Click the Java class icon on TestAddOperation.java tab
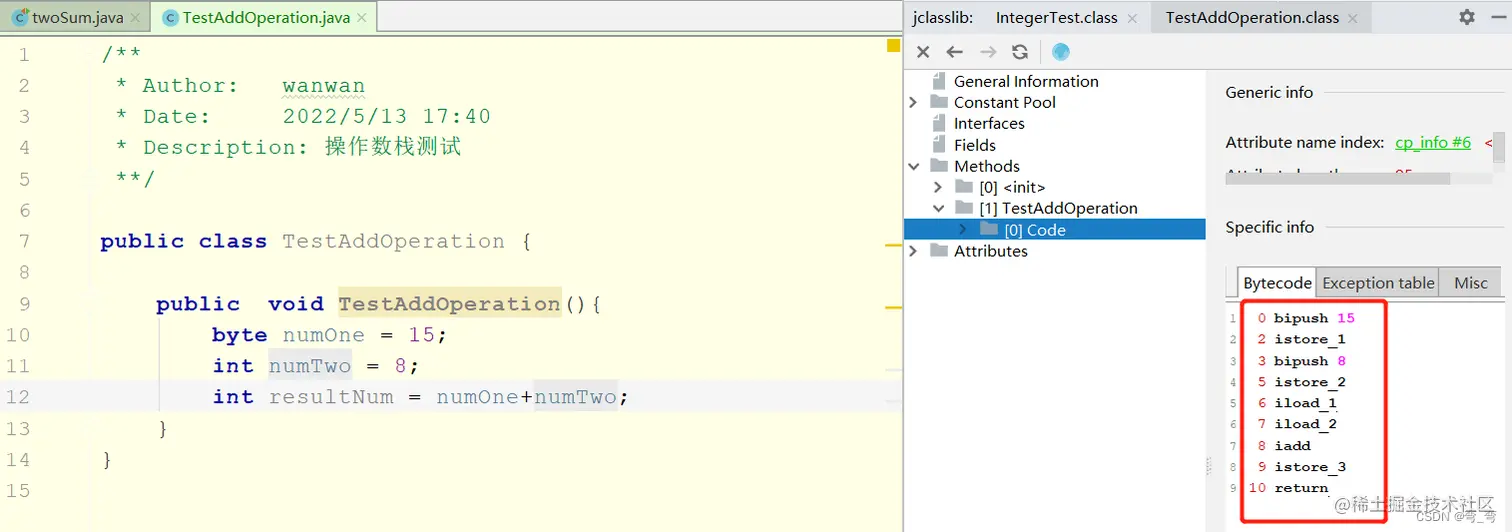 pos(170,17)
